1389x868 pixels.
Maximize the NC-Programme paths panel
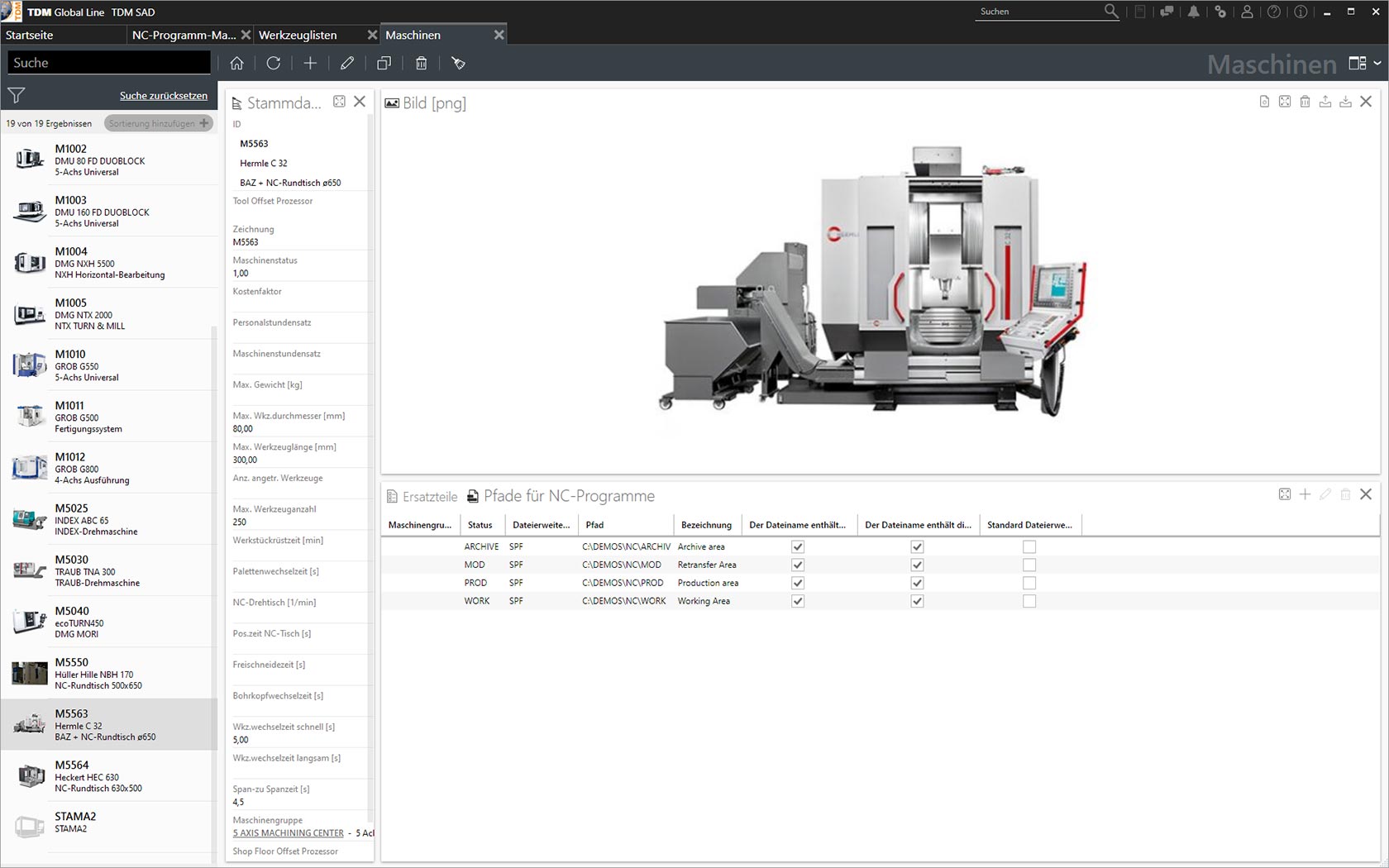[x=1285, y=494]
